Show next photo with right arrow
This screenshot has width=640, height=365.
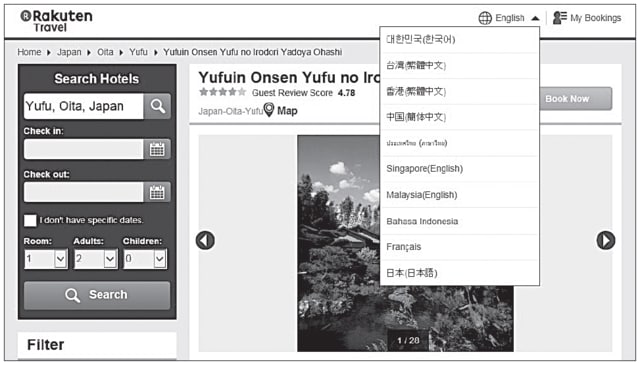(x=606, y=240)
